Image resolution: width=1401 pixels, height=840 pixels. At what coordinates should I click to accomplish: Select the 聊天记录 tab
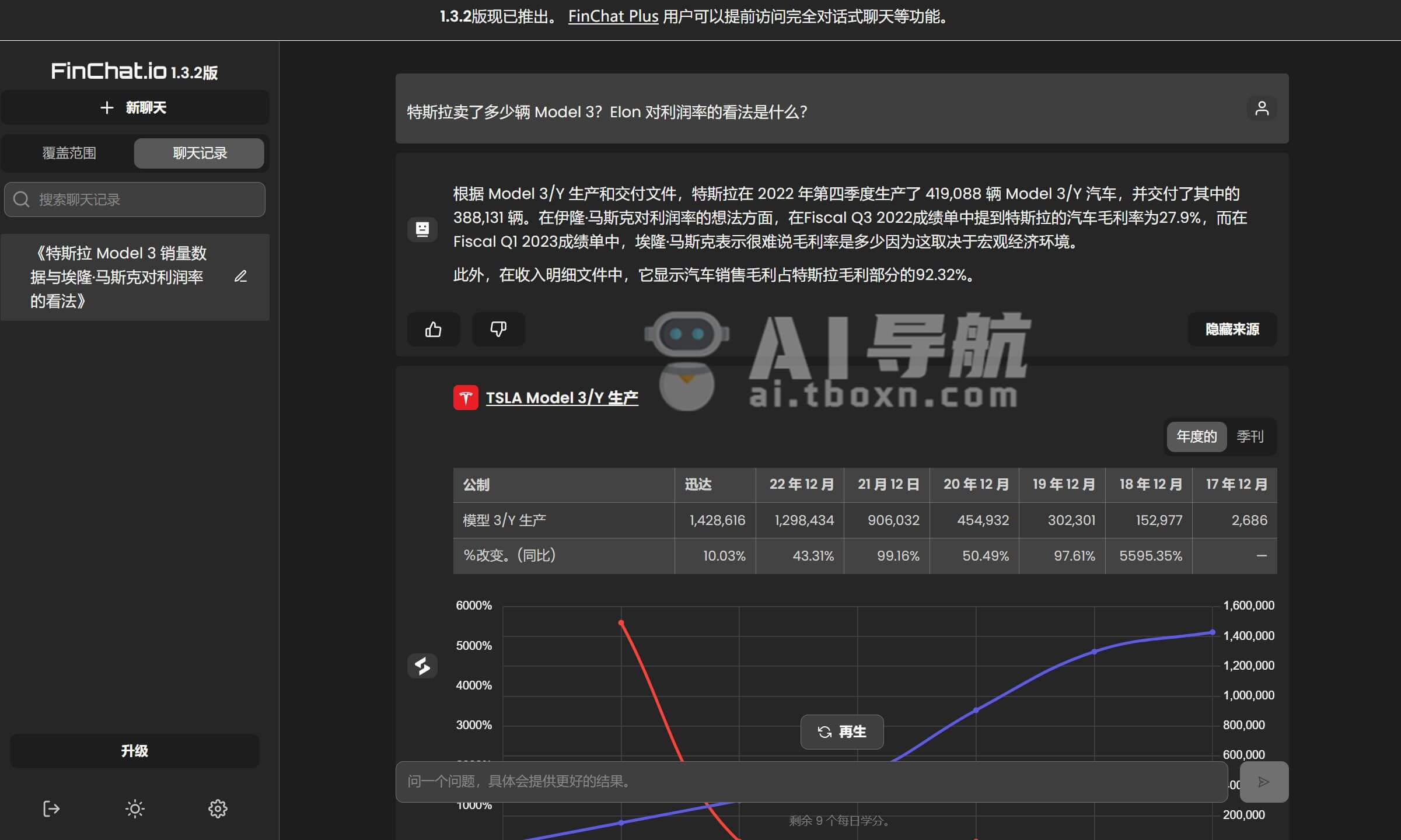(x=200, y=153)
